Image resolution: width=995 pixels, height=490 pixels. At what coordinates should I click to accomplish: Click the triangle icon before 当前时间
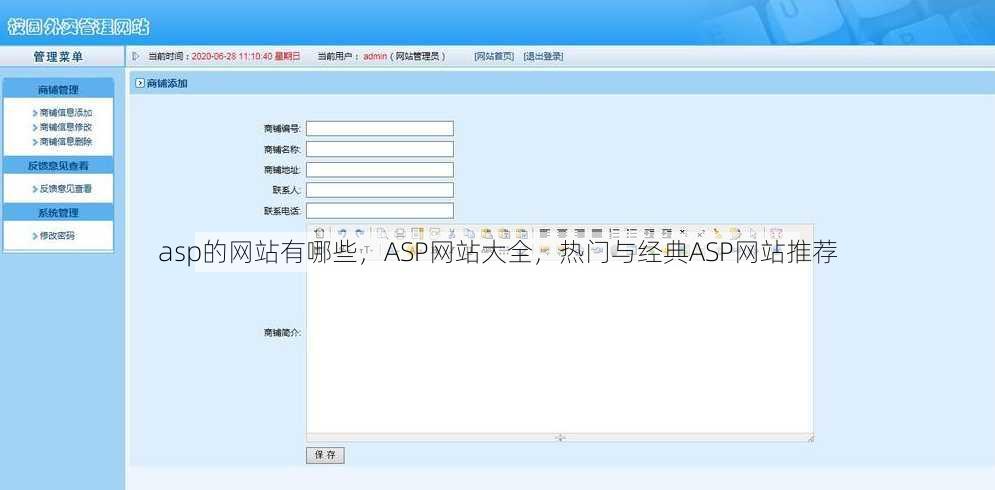pyautogui.click(x=135, y=56)
